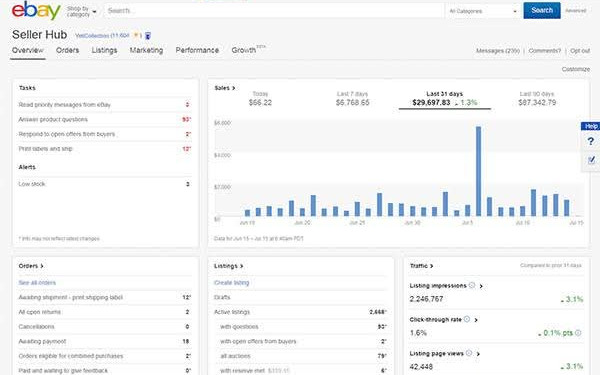Click the Listing impressions info icon

(x=472, y=285)
